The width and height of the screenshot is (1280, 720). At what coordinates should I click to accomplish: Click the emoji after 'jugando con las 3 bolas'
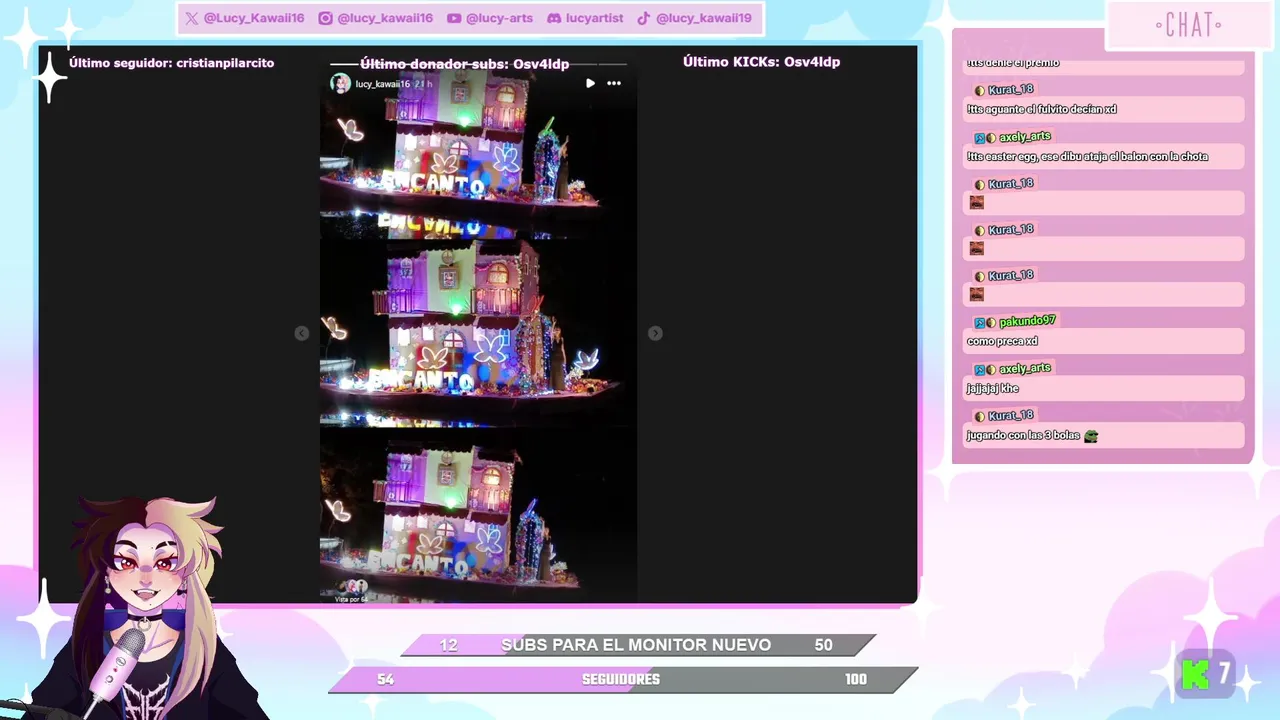tap(1091, 436)
